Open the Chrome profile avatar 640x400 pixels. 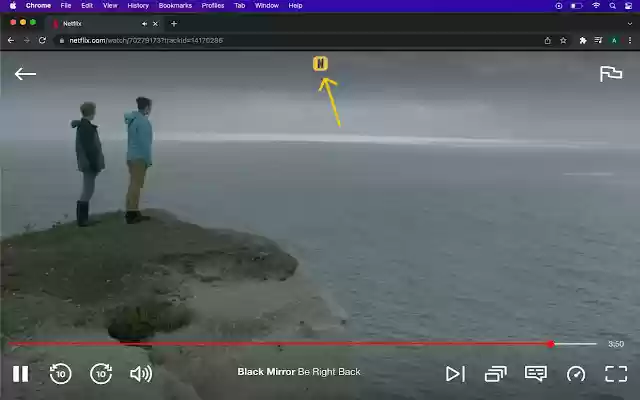(x=614, y=40)
